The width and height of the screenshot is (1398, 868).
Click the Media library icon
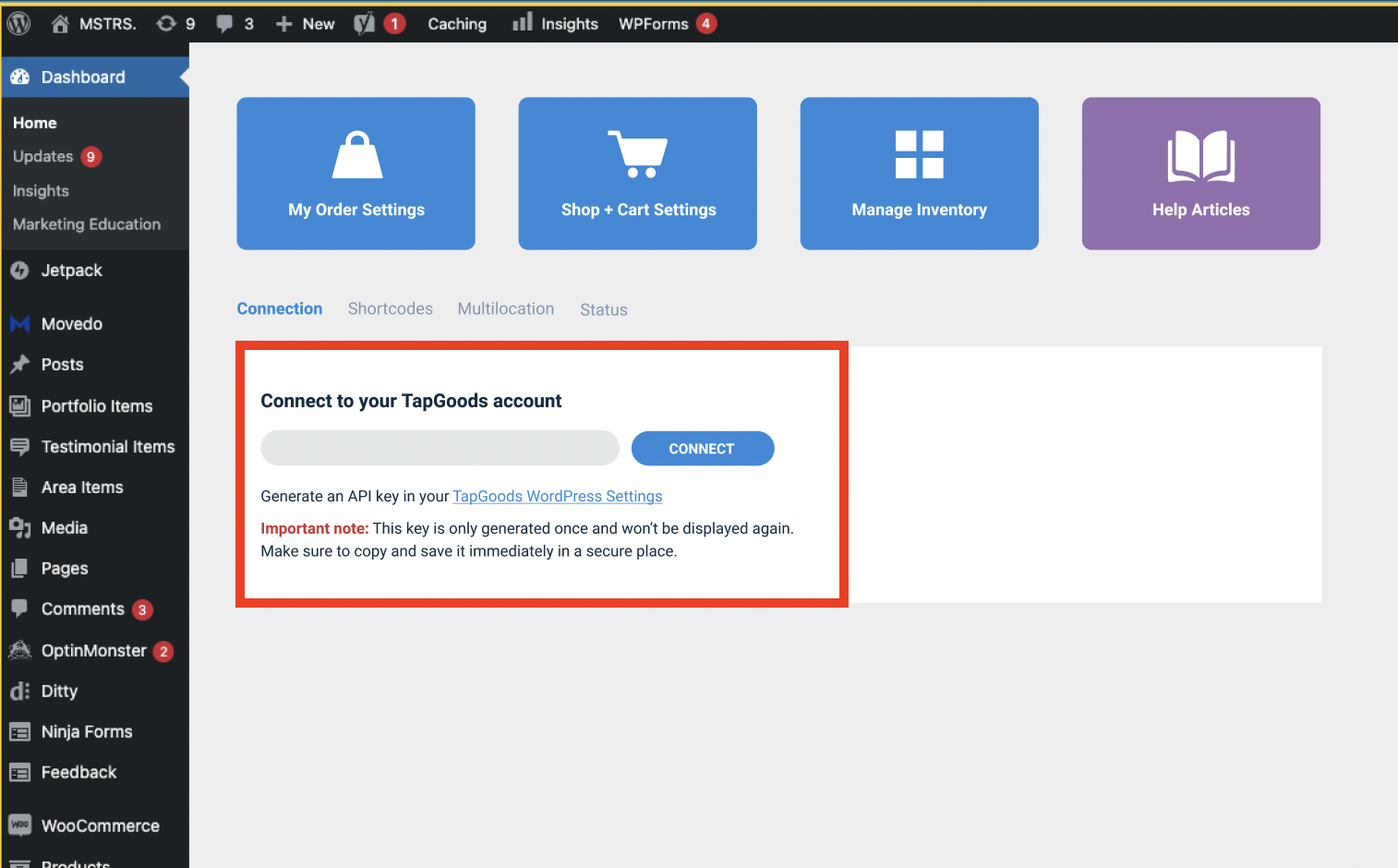19,528
